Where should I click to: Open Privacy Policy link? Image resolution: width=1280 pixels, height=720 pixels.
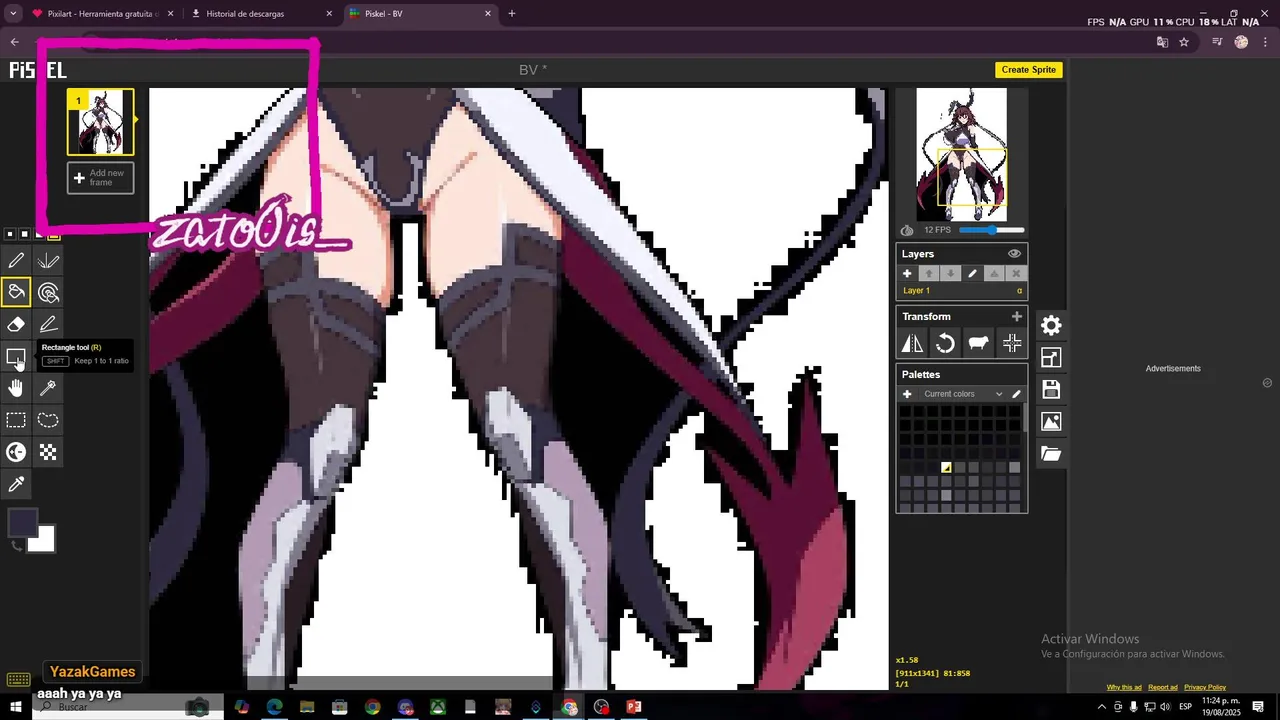pos(1205,687)
